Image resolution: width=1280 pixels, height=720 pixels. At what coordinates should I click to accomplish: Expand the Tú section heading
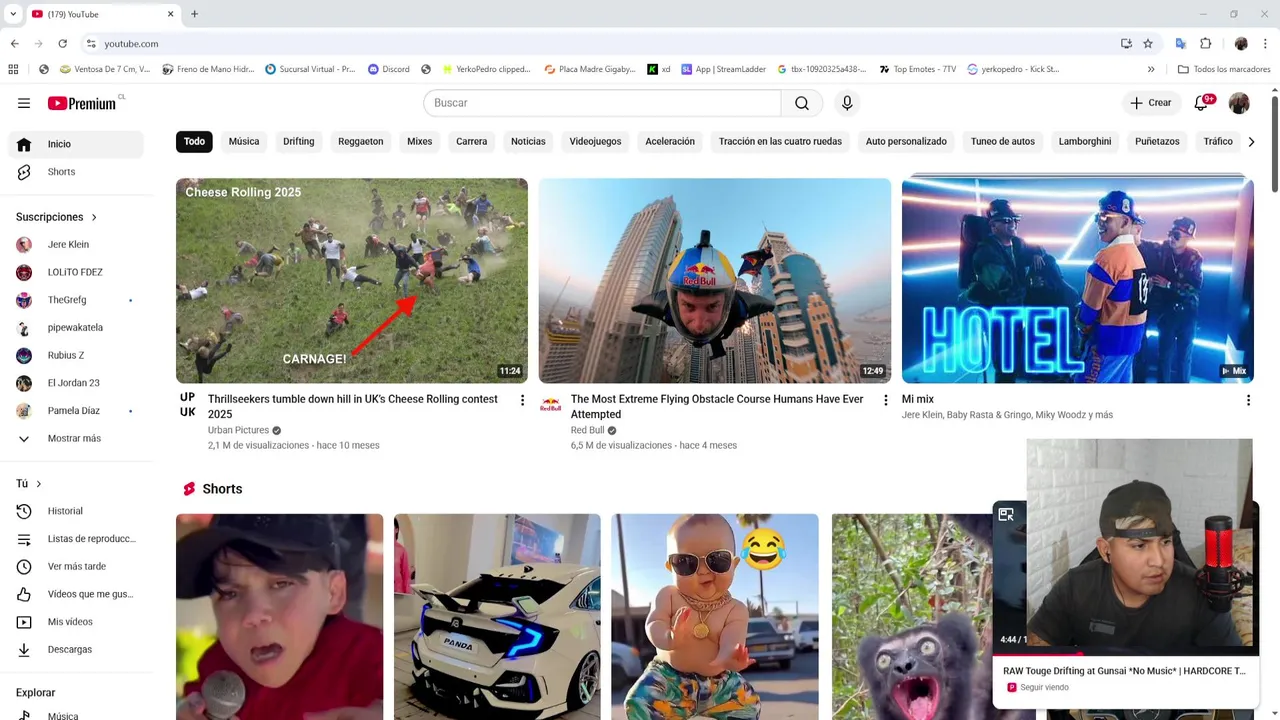click(x=29, y=484)
